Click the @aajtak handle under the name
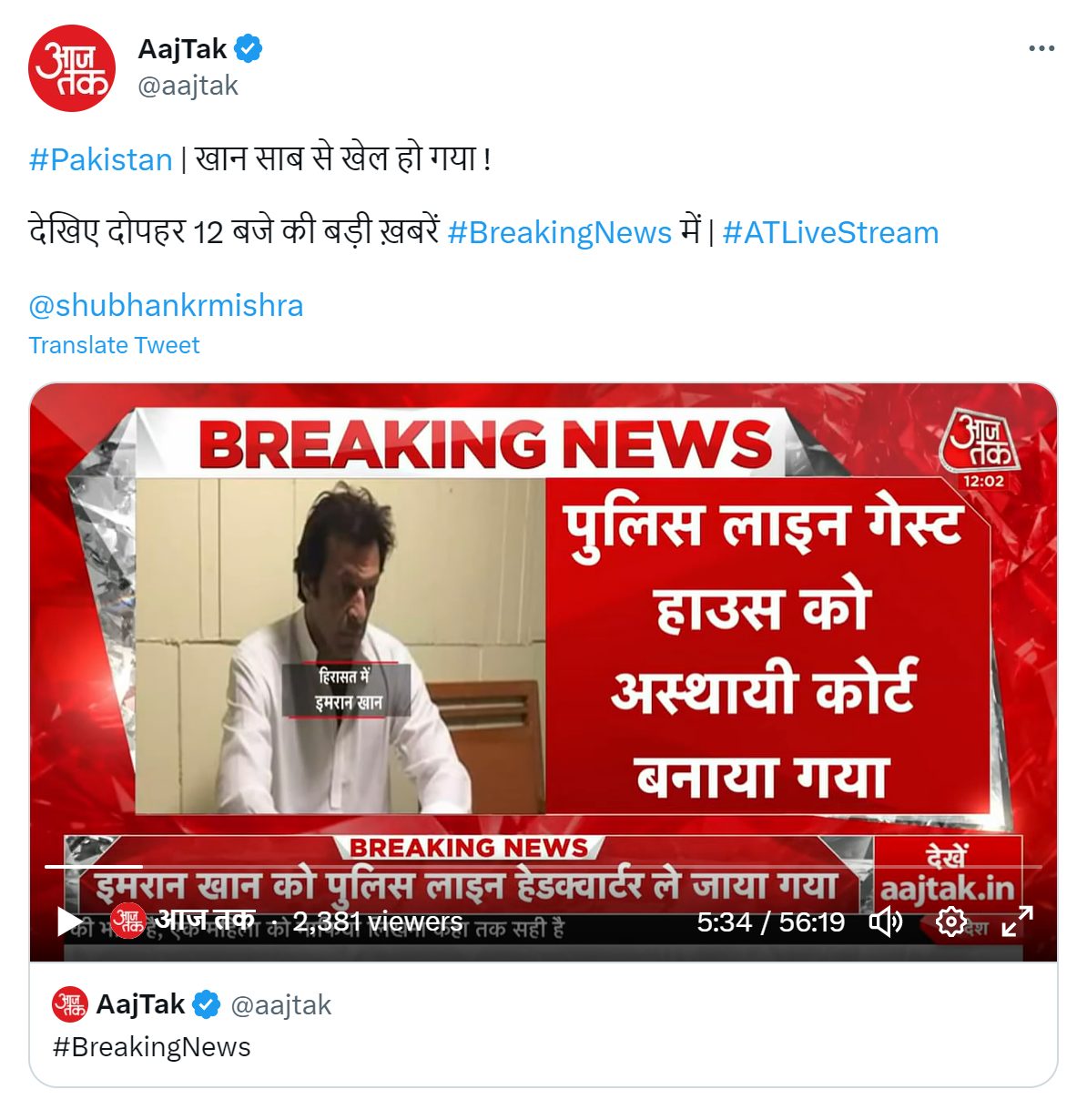Screen dimensions: 1087x1120 click(188, 86)
